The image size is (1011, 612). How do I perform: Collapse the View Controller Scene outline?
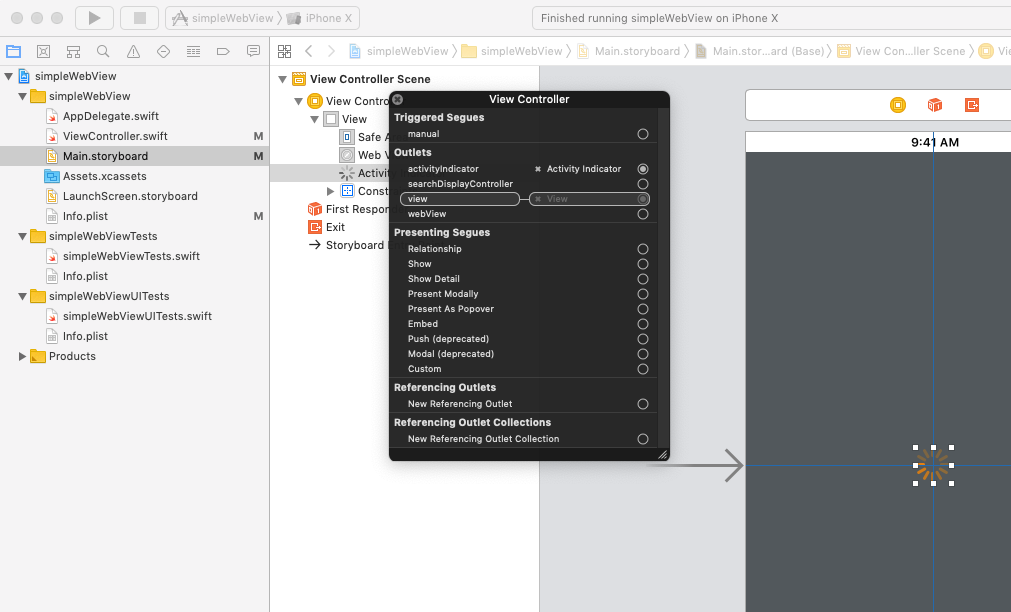(x=284, y=80)
